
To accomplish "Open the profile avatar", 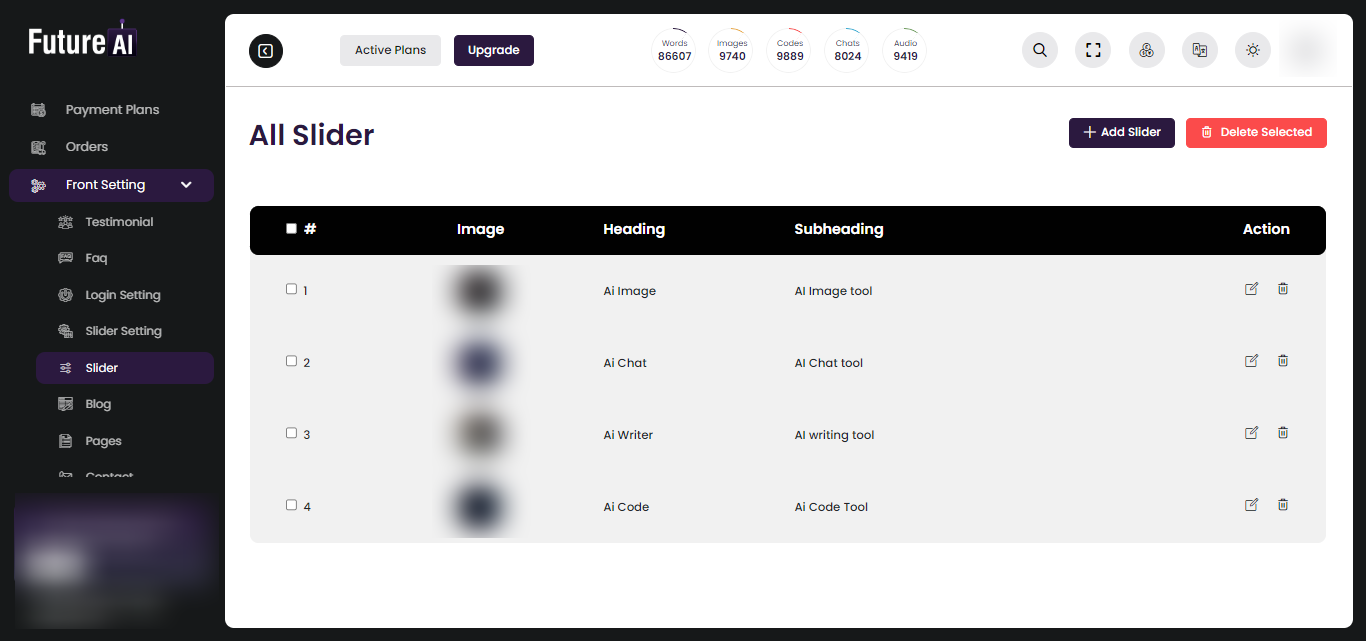I will [x=1308, y=50].
